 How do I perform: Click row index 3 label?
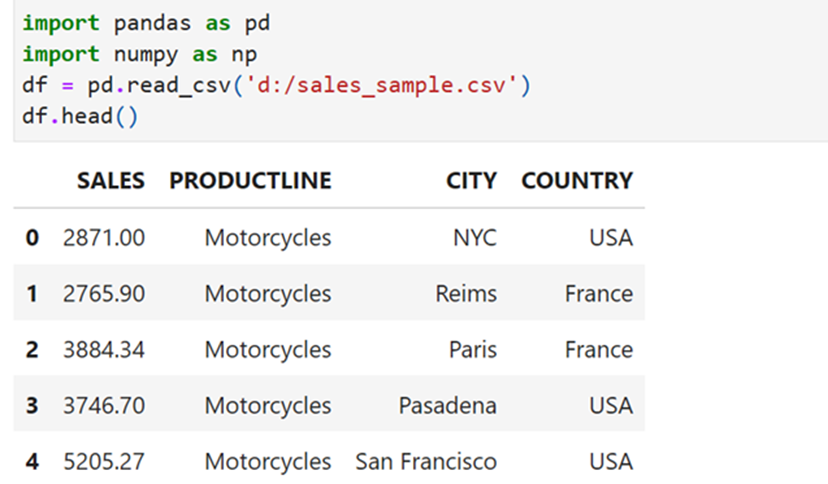32,405
